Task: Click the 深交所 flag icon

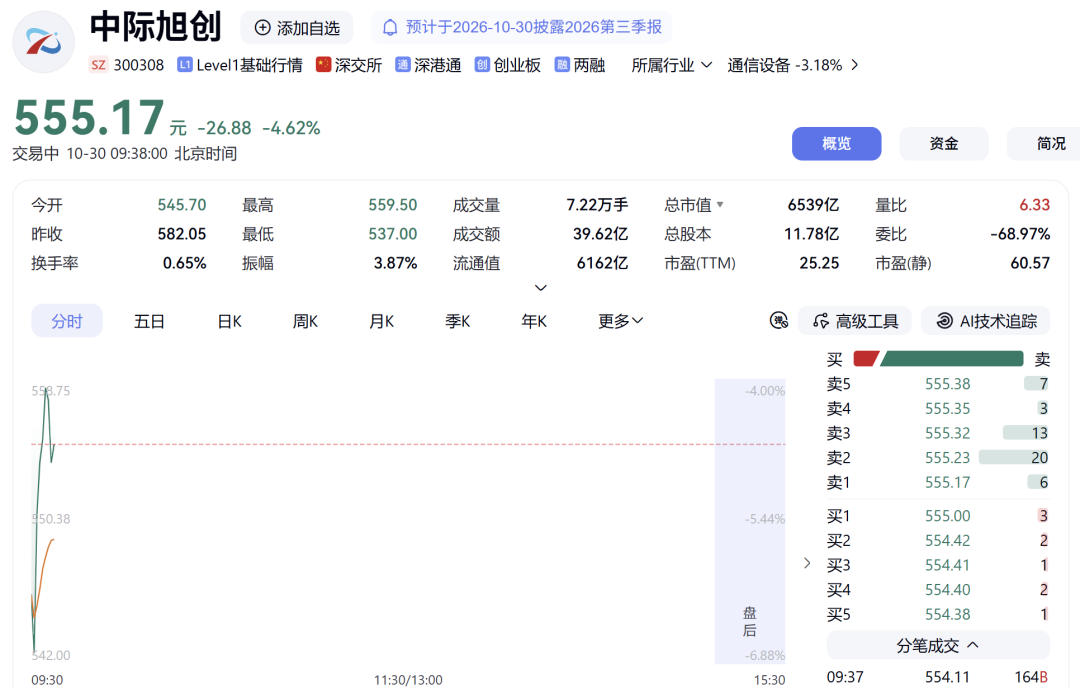Action: 323,65
